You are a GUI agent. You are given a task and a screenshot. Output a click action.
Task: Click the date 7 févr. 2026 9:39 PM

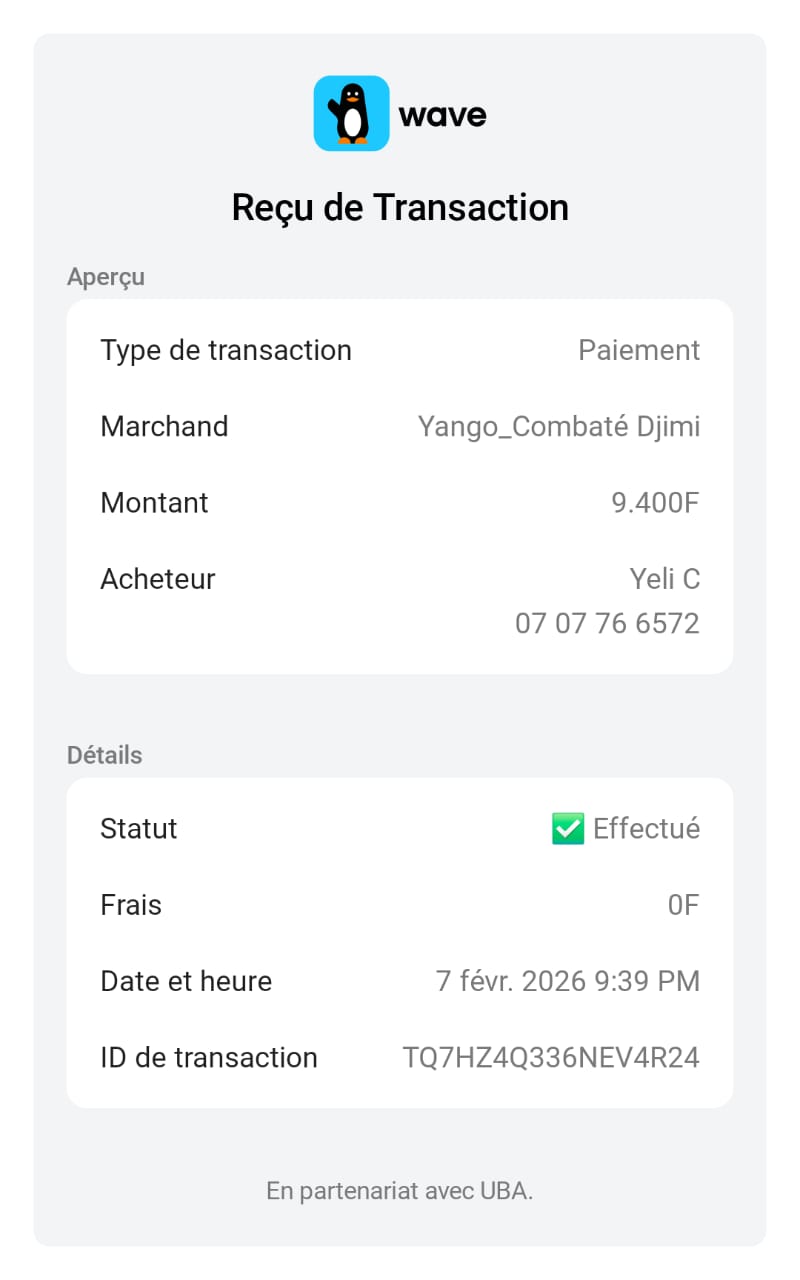pos(567,981)
